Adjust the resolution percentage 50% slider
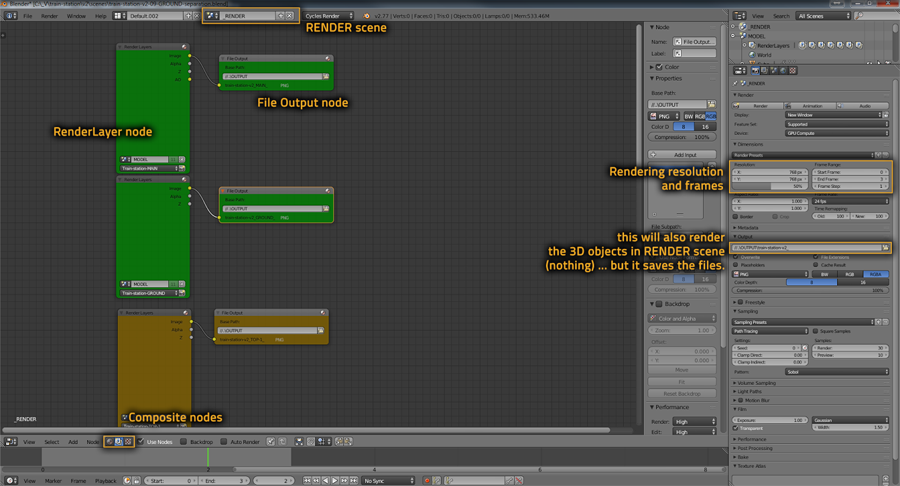The height and width of the screenshot is (486, 900). tap(770, 186)
